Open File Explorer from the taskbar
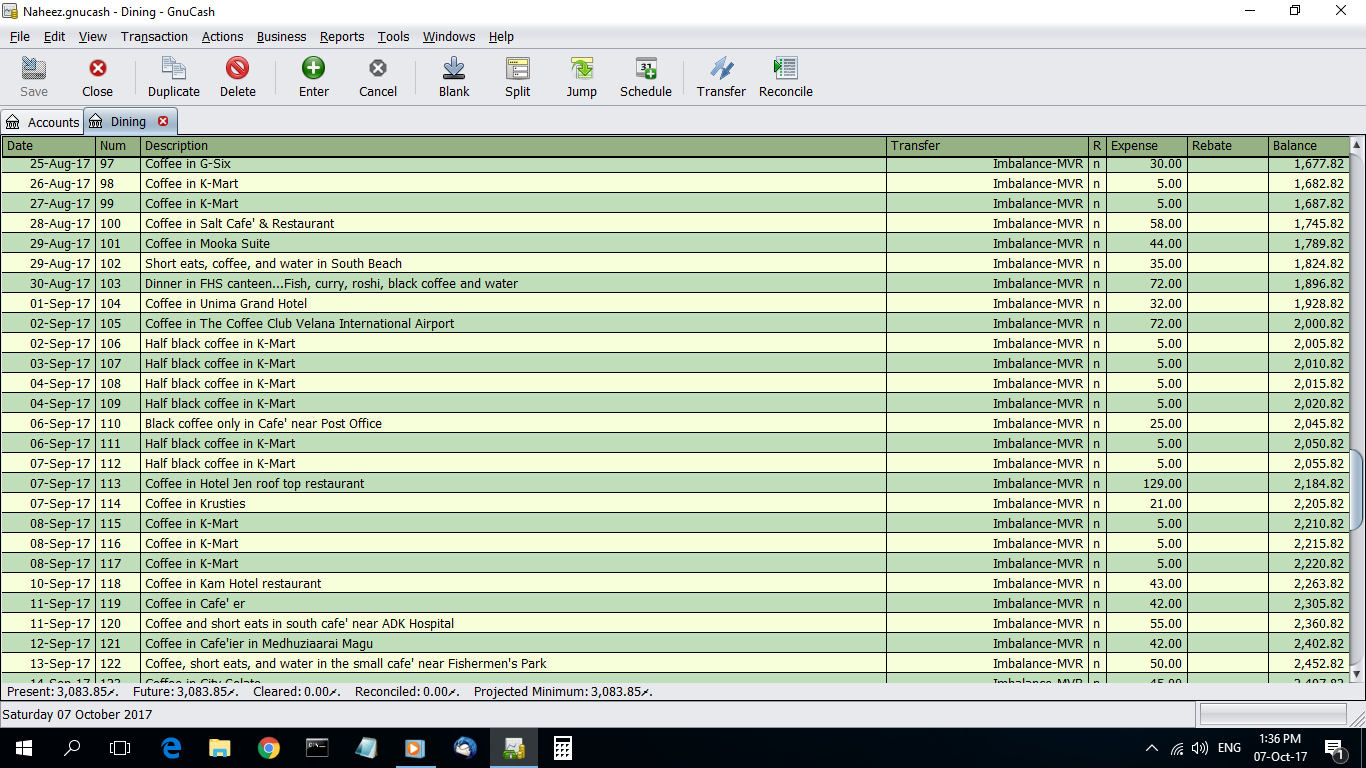This screenshot has height=768, width=1366. tap(219, 747)
